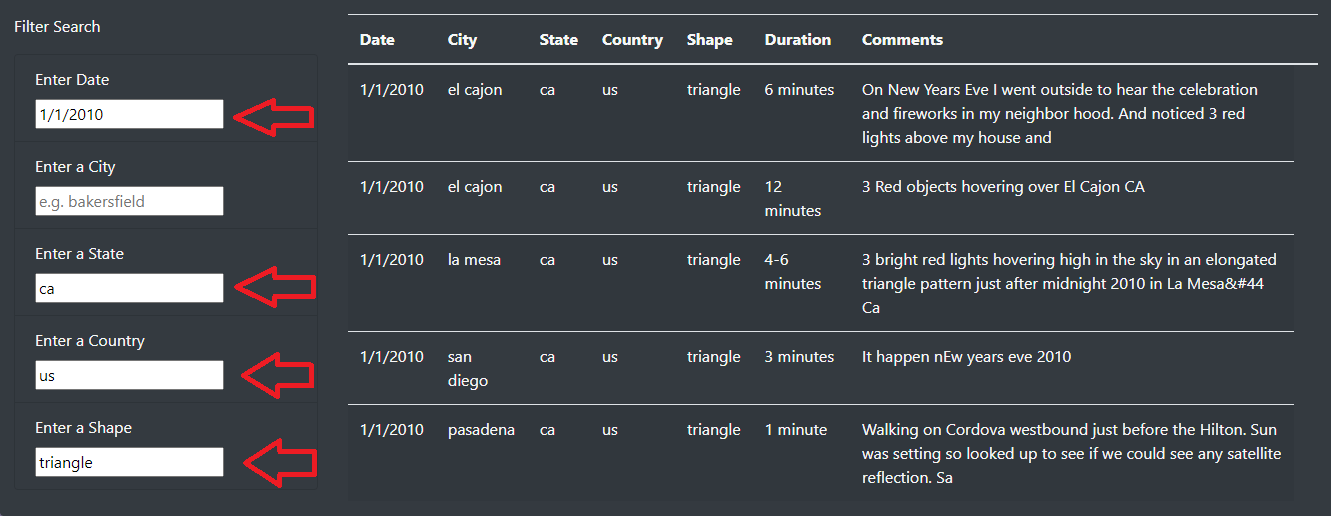Click the la mesa city cell
This screenshot has height=516, width=1331.
[x=474, y=260]
